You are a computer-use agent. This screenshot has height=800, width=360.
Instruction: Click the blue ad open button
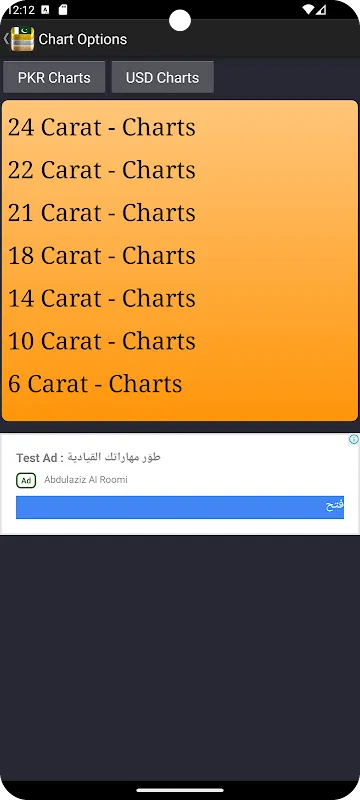click(180, 507)
